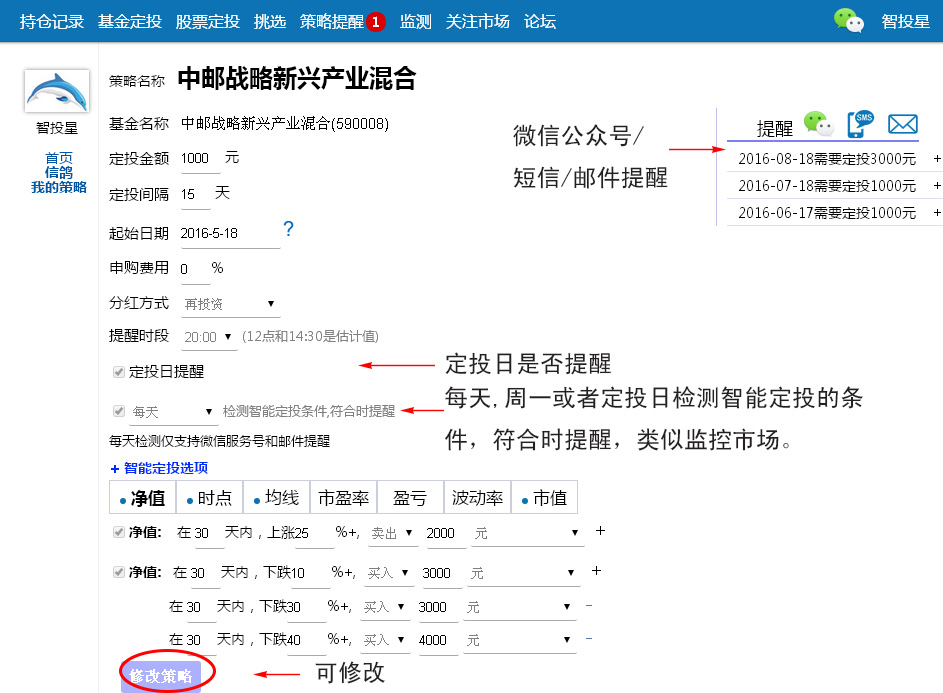Image resolution: width=943 pixels, height=693 pixels.
Task: Open 持仓记录 in the top menu
Action: pyautogui.click(x=52, y=22)
